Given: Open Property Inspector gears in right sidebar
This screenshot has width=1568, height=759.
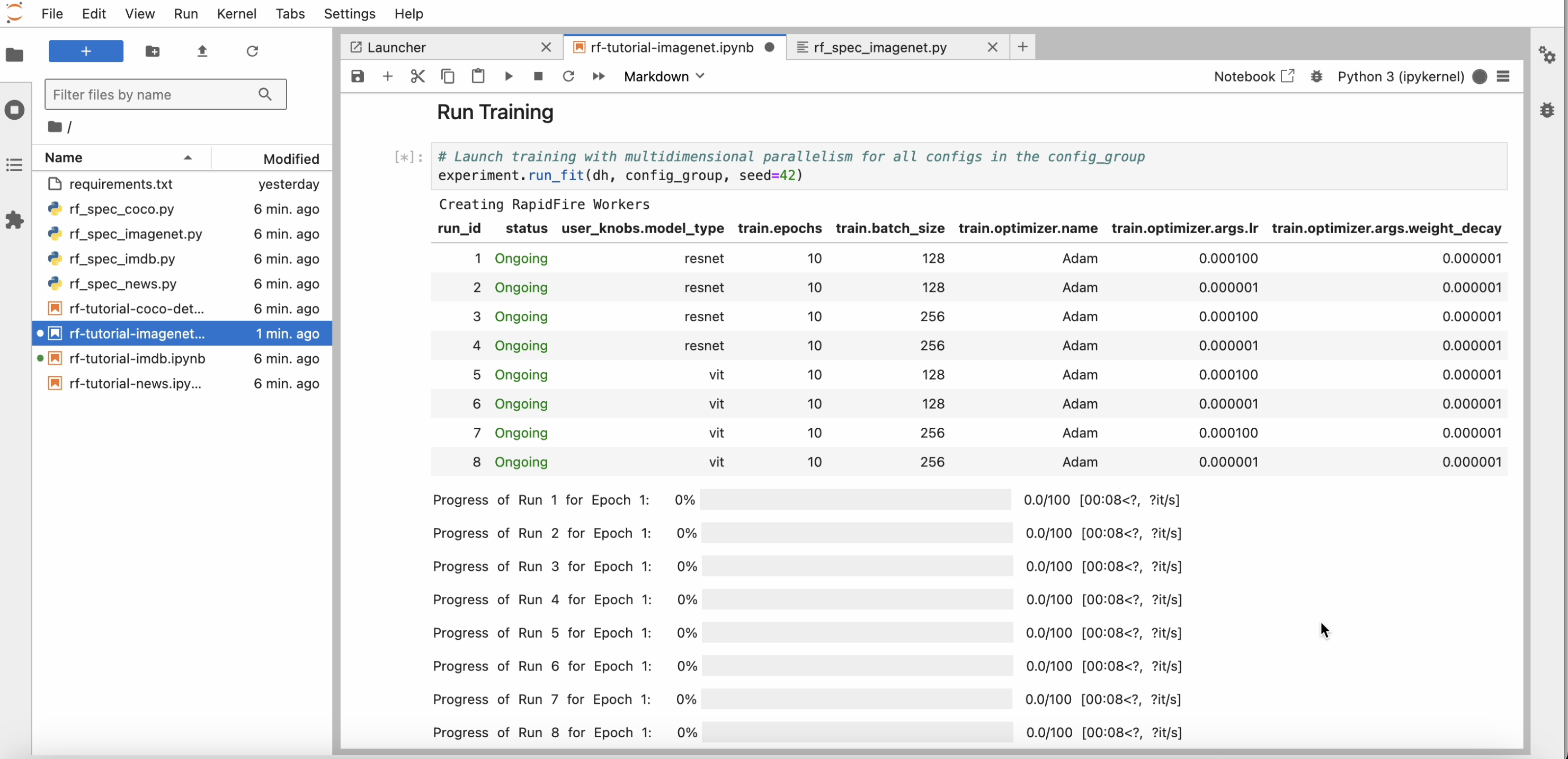Looking at the screenshot, I should click(x=1547, y=55).
